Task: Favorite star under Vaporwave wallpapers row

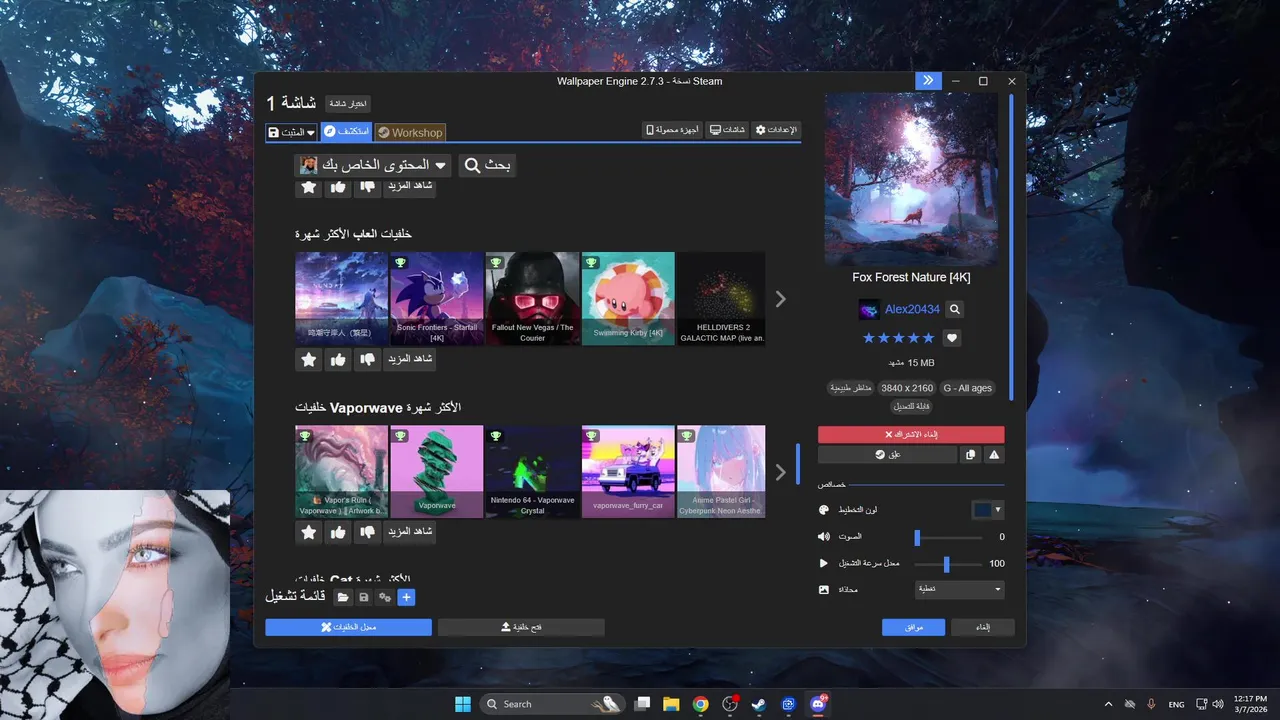Action: (309, 532)
